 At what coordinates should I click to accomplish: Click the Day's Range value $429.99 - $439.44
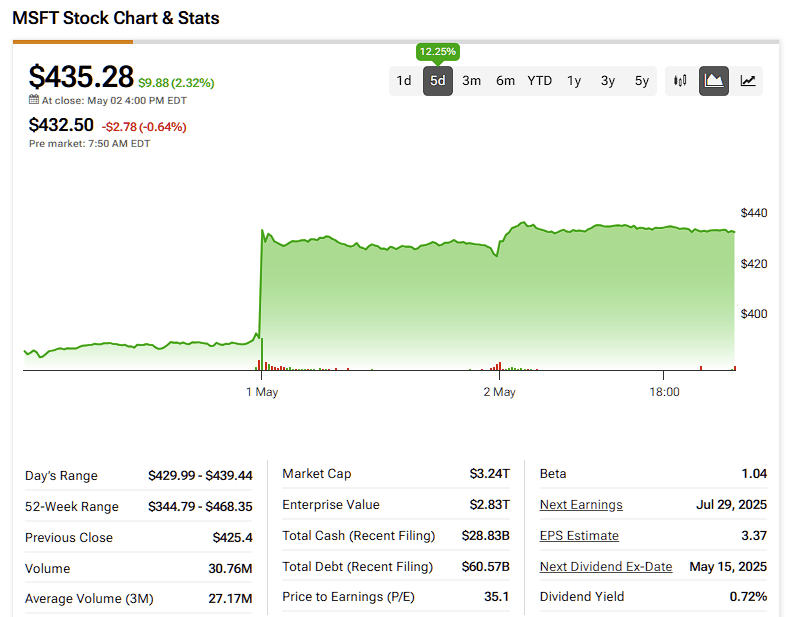pos(200,475)
